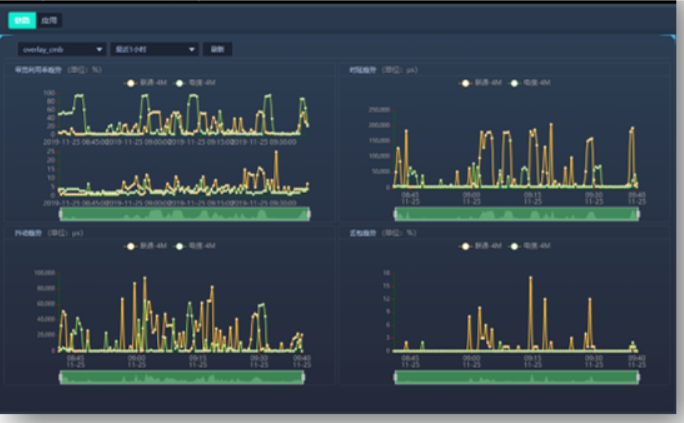Click the latency chart's zoom slider bar
The image size is (684, 423).
click(517, 213)
